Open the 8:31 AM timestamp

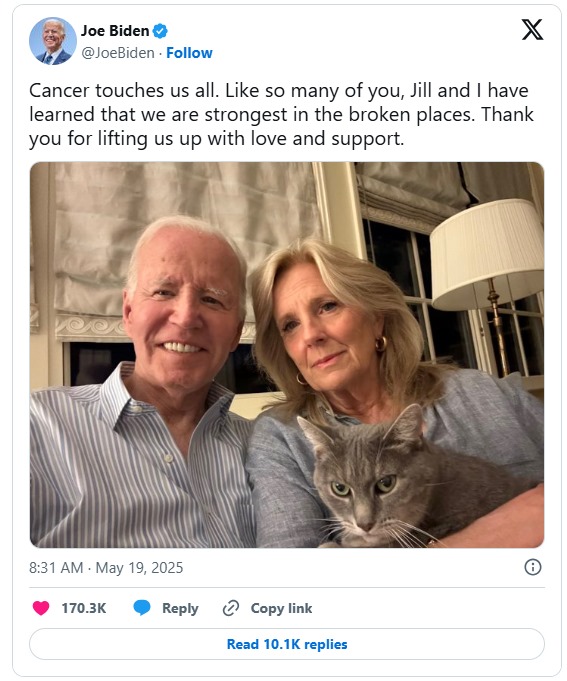pos(56,568)
